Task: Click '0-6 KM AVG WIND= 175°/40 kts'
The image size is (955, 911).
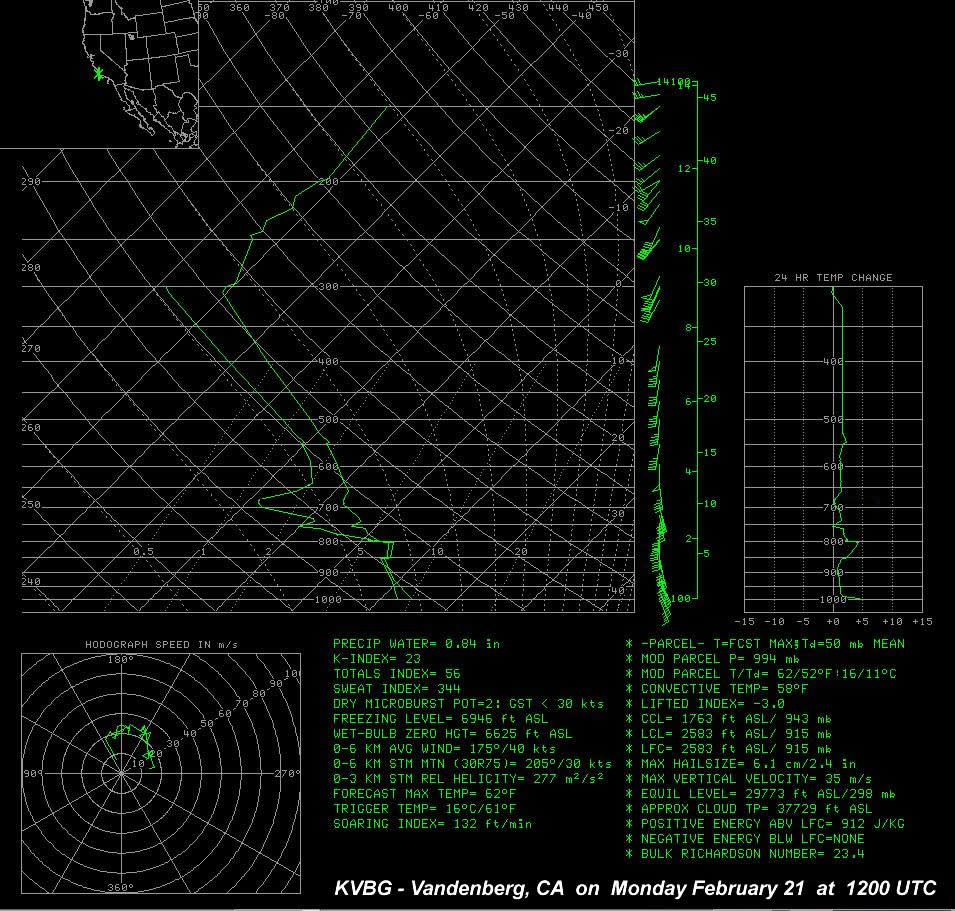Action: [x=444, y=749]
